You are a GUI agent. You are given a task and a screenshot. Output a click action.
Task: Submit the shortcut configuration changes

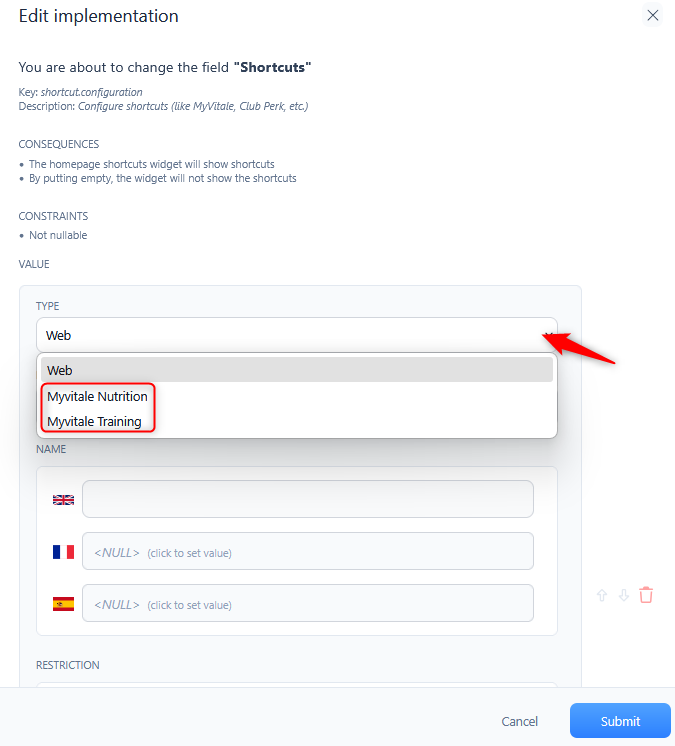(x=620, y=721)
